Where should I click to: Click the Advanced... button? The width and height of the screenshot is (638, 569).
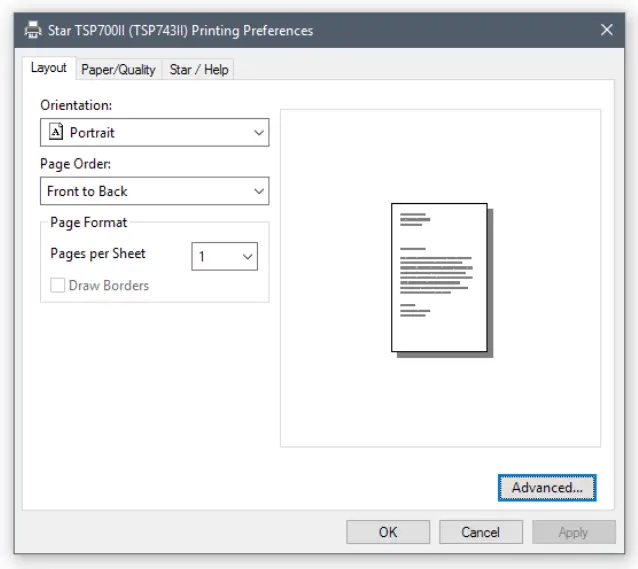tap(547, 488)
